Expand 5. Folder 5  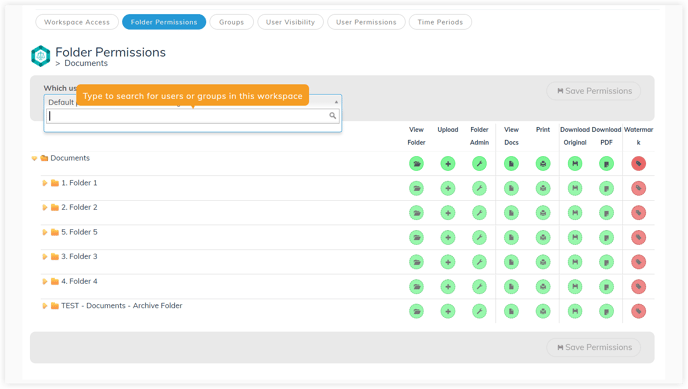coord(44,232)
